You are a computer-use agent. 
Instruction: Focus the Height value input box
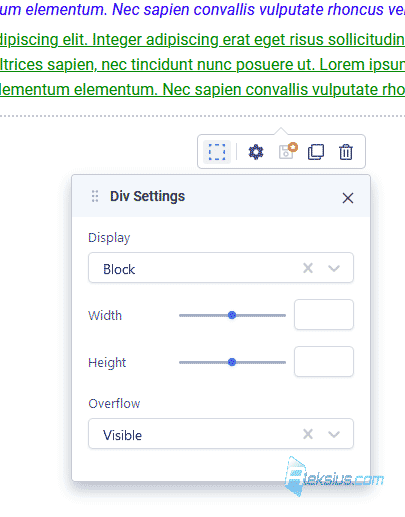[x=324, y=362]
